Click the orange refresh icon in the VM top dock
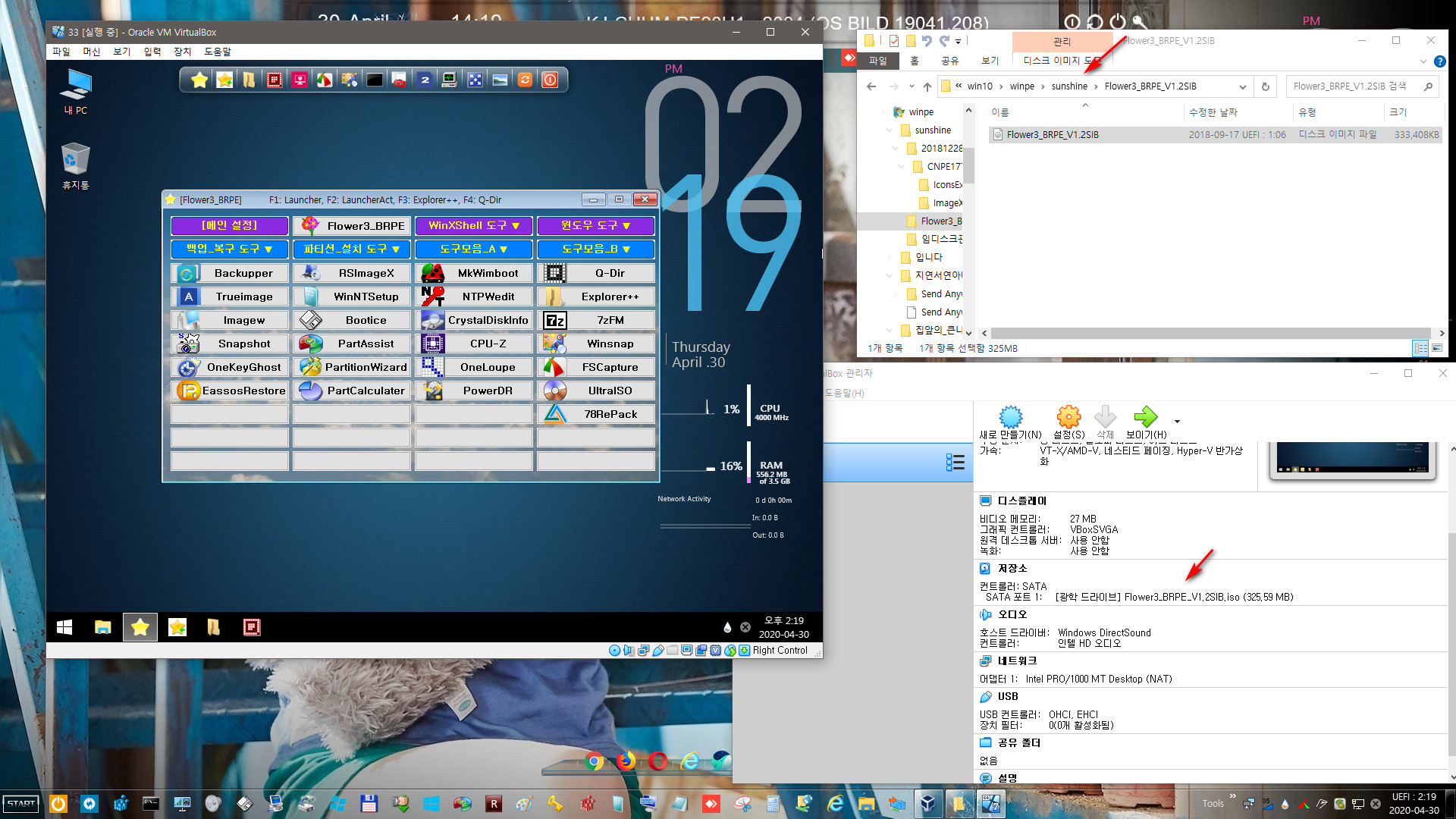1456x819 pixels. 525,80
